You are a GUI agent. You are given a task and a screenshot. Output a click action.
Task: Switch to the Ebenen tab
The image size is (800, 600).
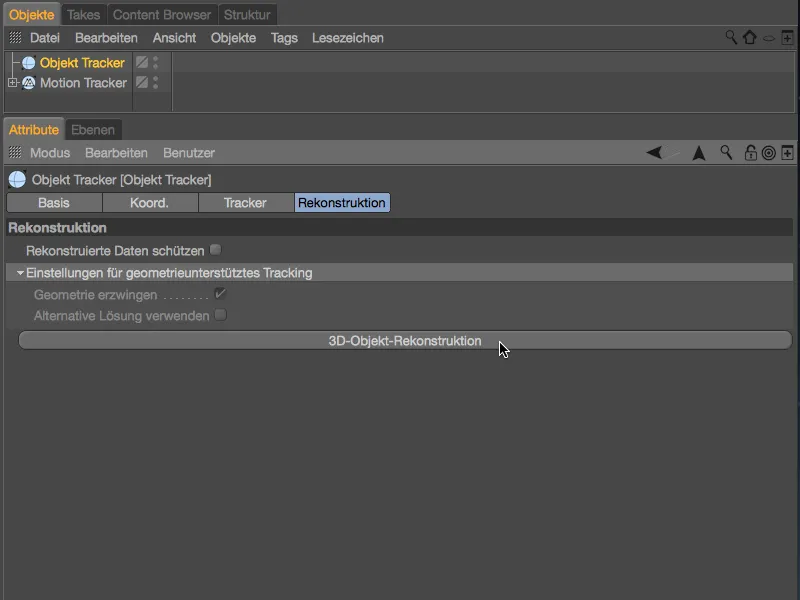[93, 130]
